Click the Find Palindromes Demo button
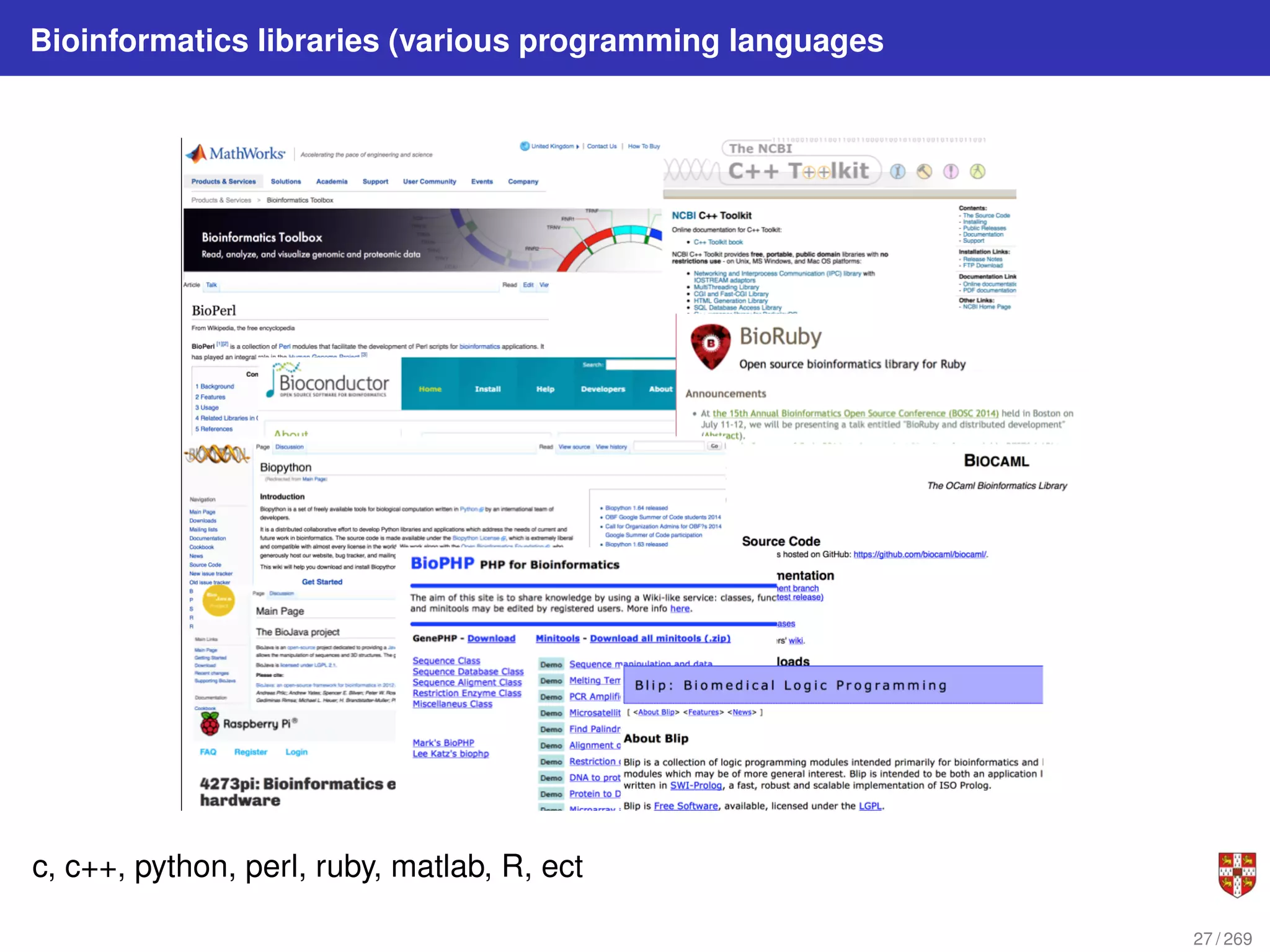This screenshot has height=952, width=1270. 551,729
